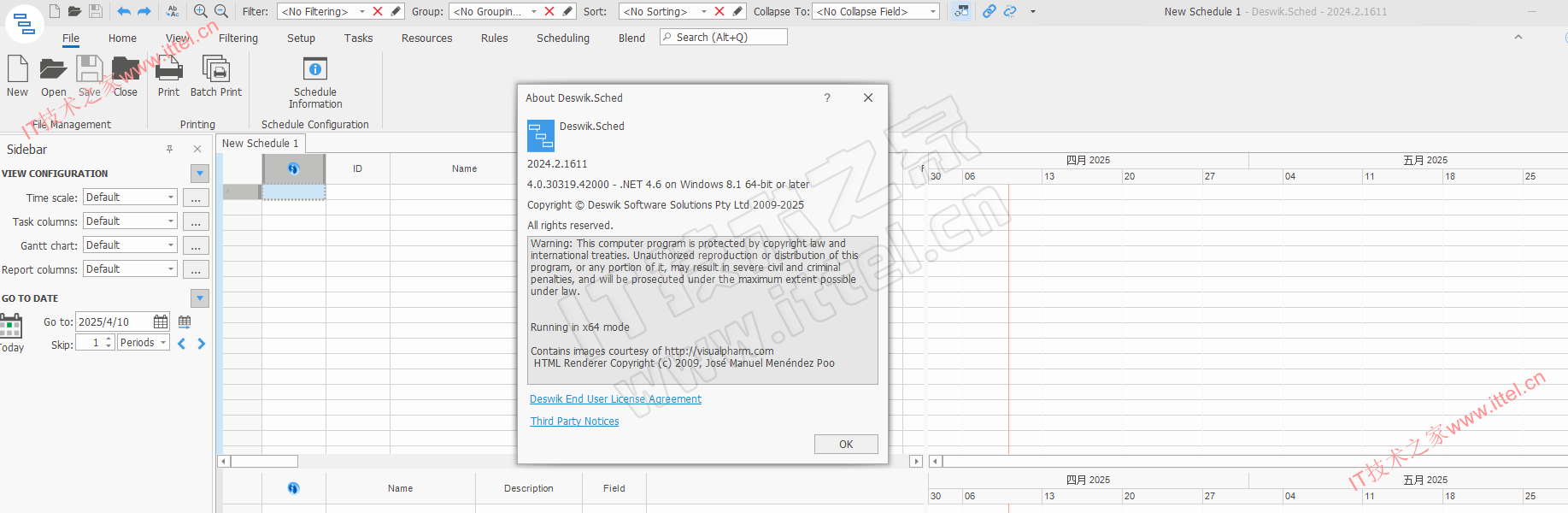Open the Gantt chart dropdown

[x=171, y=245]
